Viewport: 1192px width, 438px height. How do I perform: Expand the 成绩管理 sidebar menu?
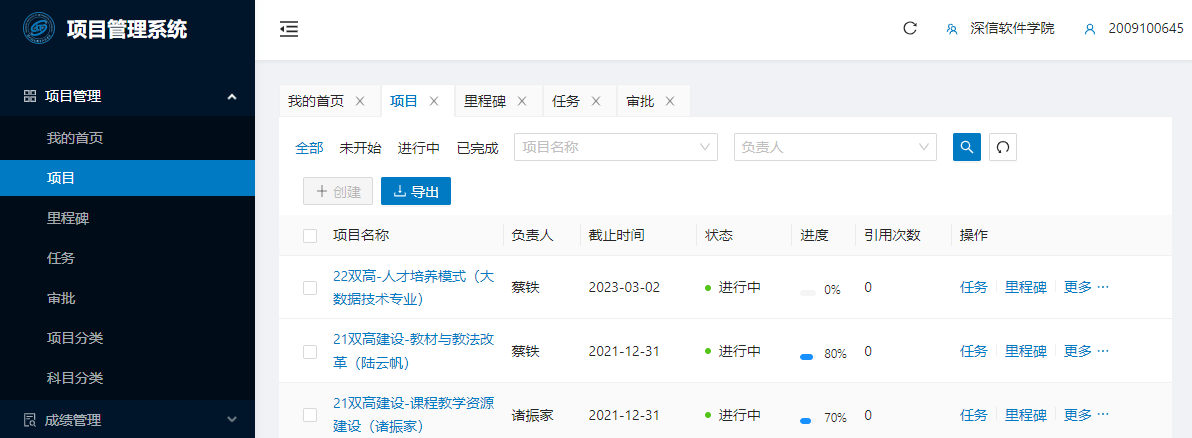pos(127,420)
